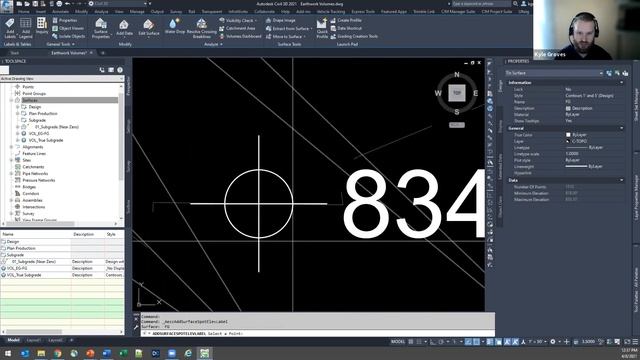640x360 pixels.
Task: Click Drape Image in Surface Tools
Action: pyautogui.click(x=280, y=20)
